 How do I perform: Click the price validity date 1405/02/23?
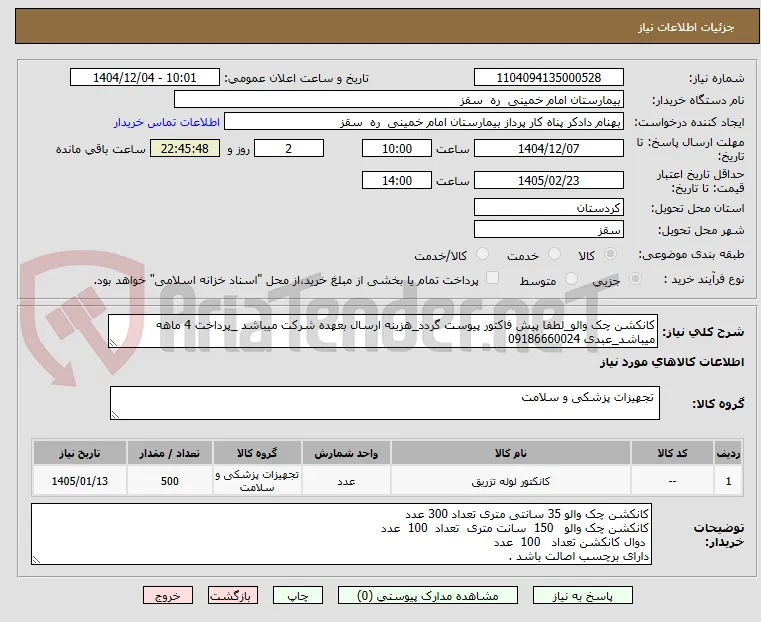[548, 180]
